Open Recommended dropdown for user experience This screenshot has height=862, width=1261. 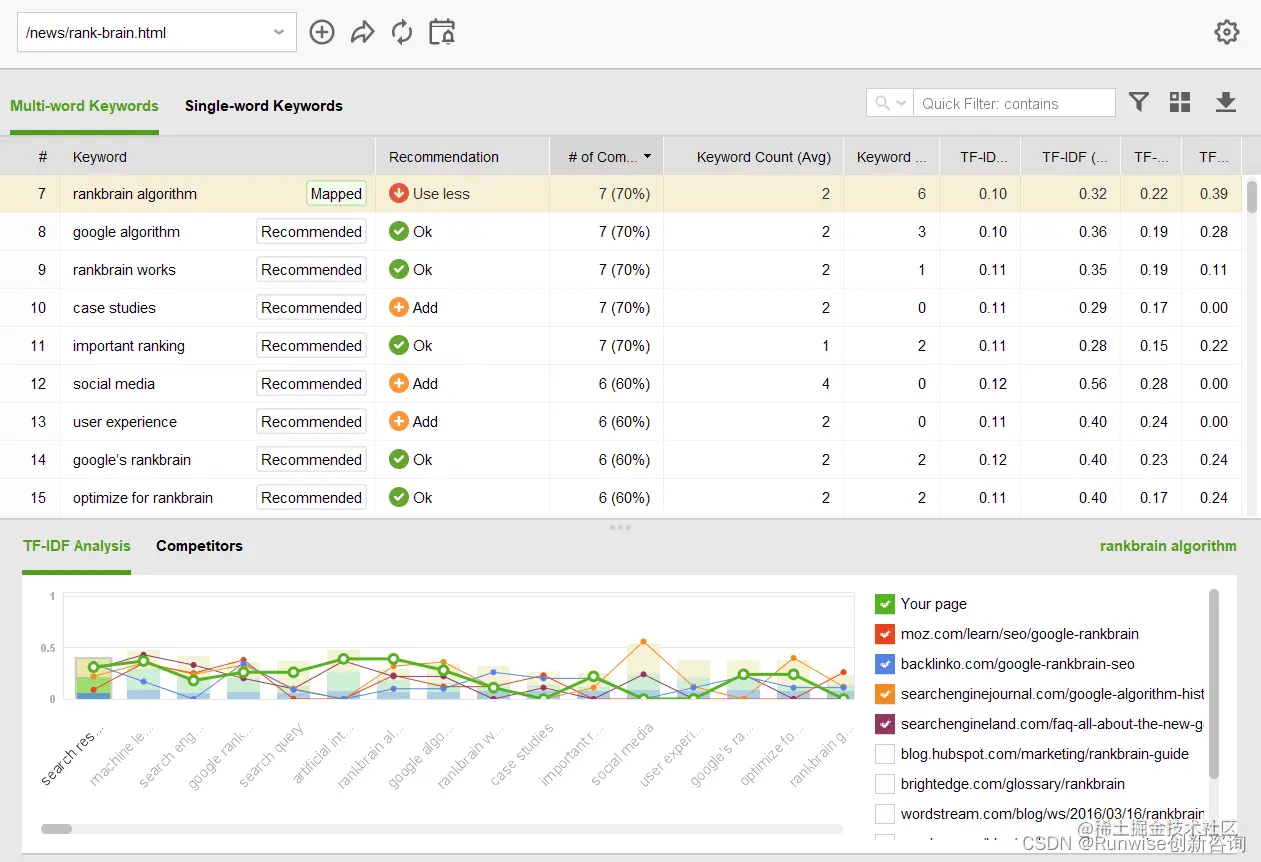(311, 422)
